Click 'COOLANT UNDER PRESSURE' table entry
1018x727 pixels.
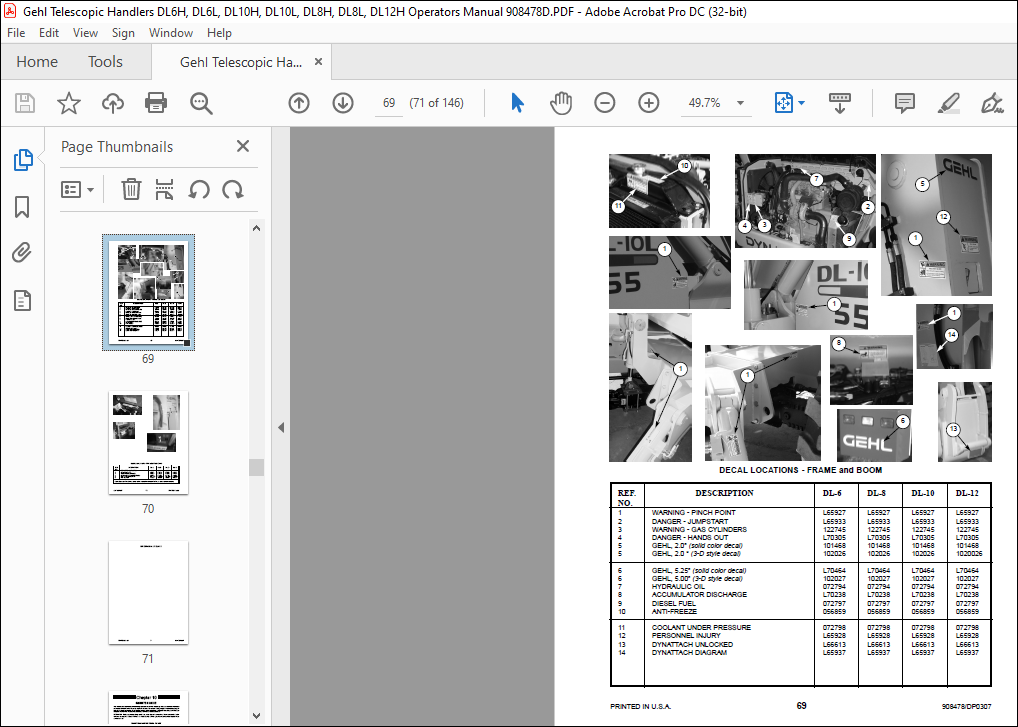701,628
